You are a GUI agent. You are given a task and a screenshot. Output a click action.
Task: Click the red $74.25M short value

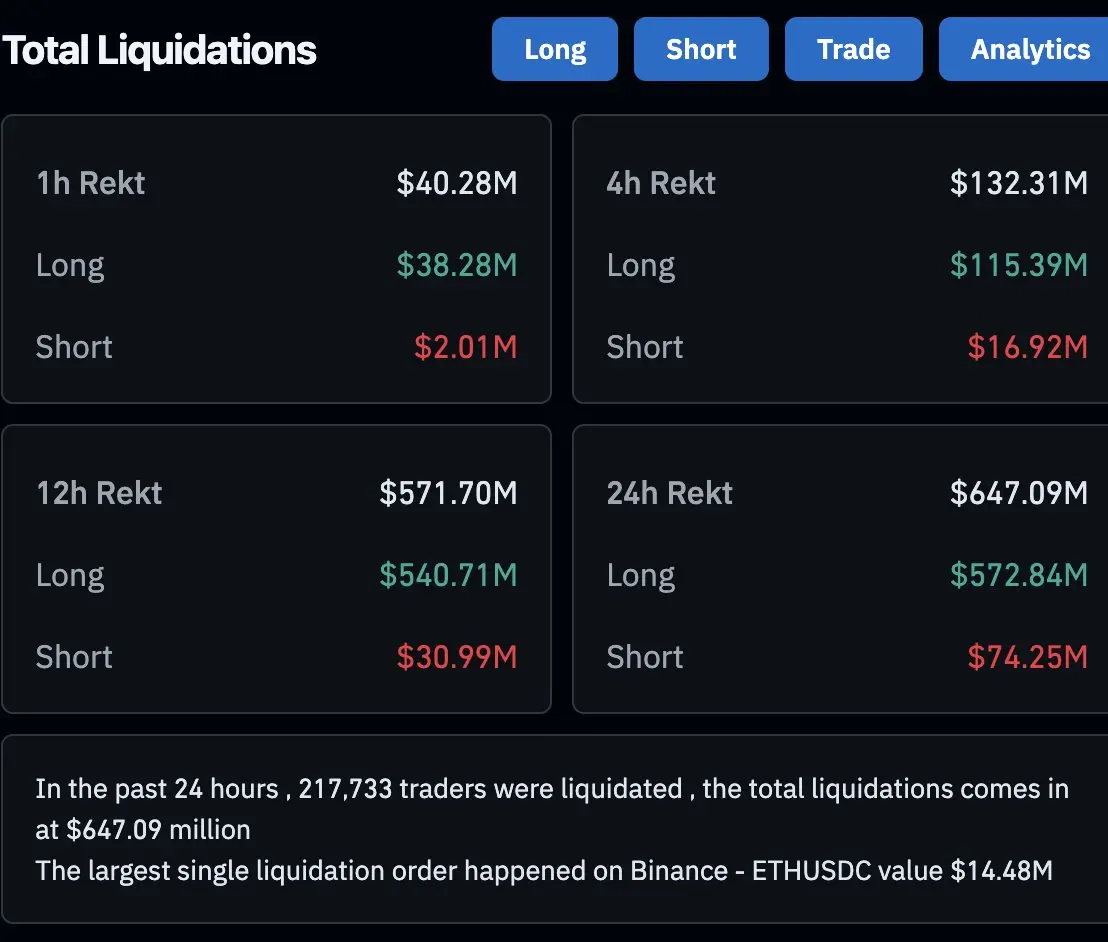pos(1027,657)
